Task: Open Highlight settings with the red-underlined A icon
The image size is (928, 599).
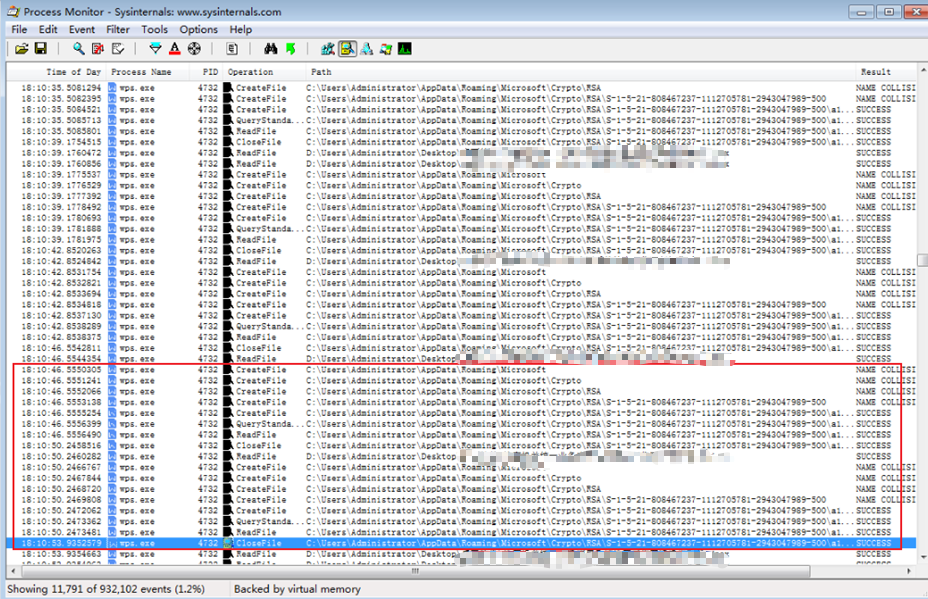Action: click(x=175, y=49)
